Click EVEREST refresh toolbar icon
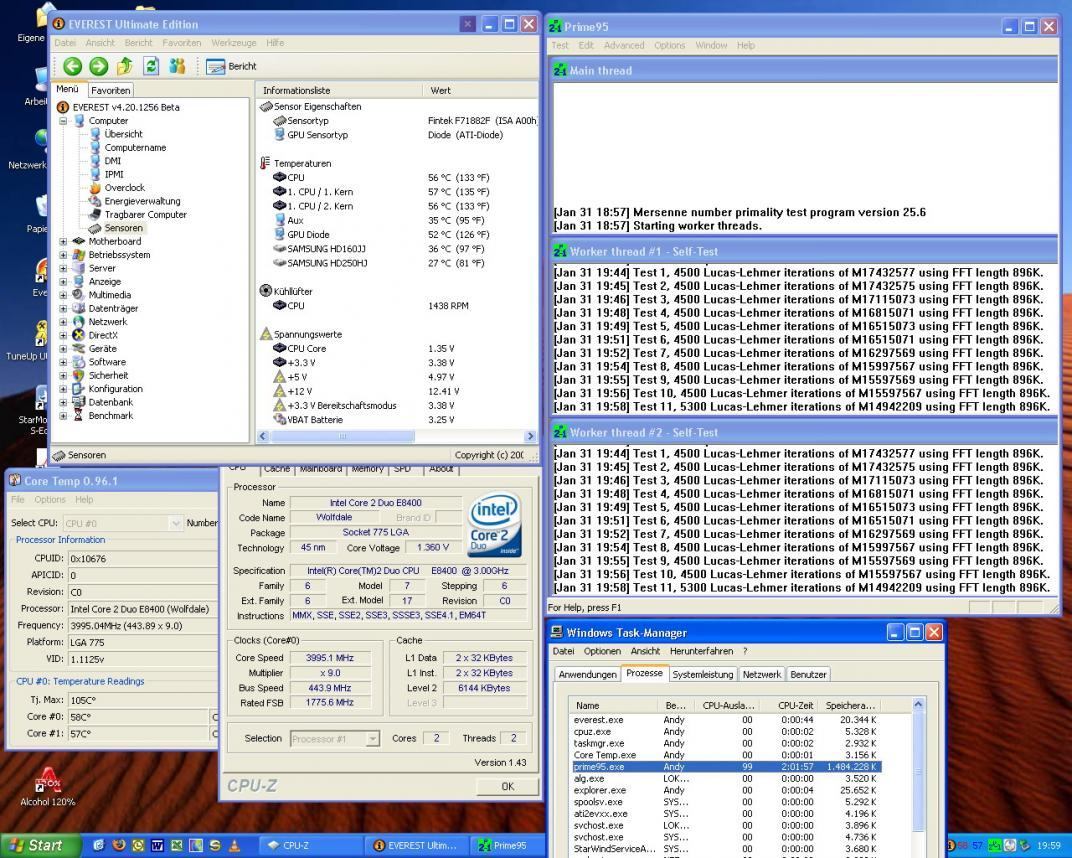 click(151, 66)
